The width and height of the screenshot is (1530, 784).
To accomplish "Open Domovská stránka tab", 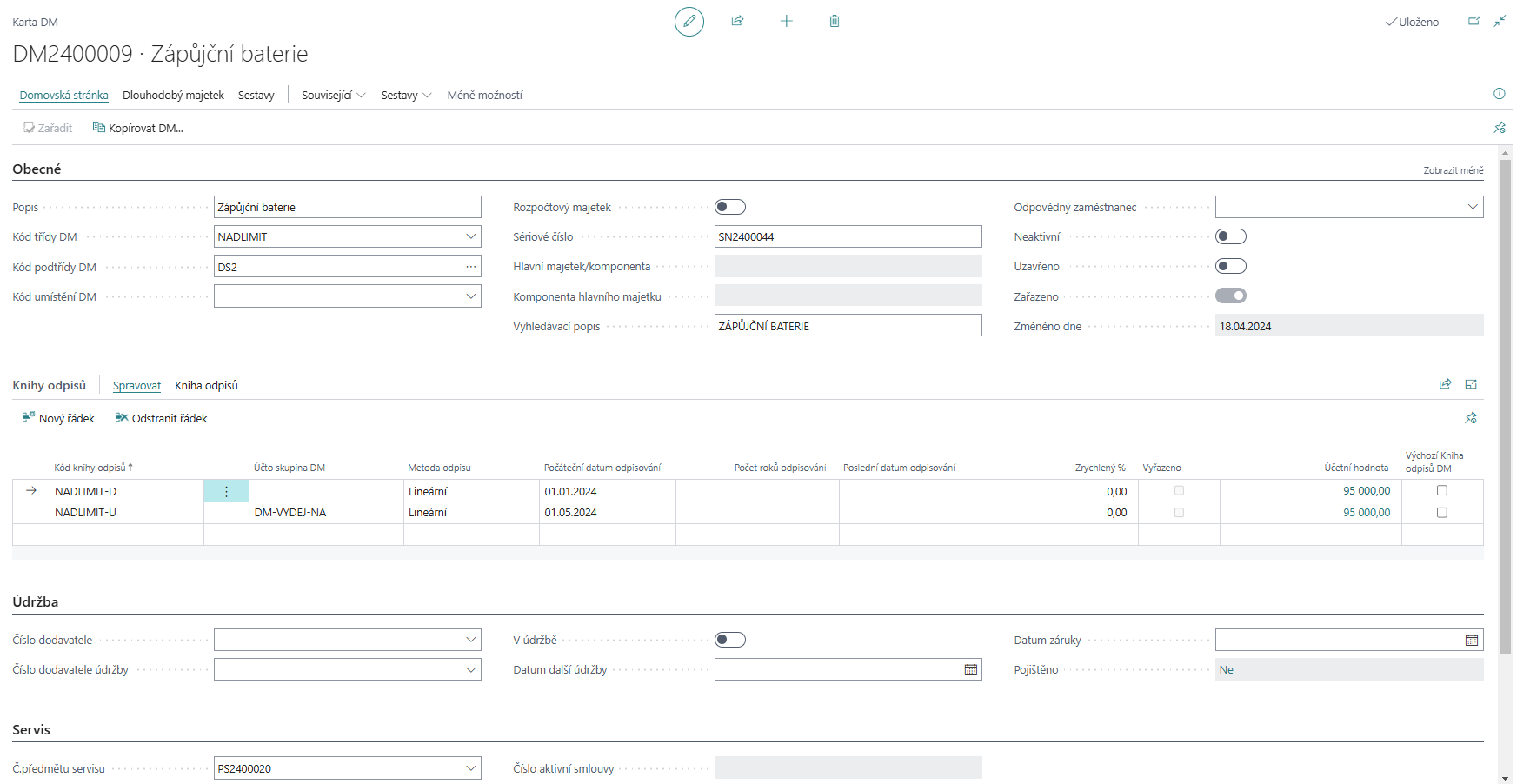I will coord(64,95).
